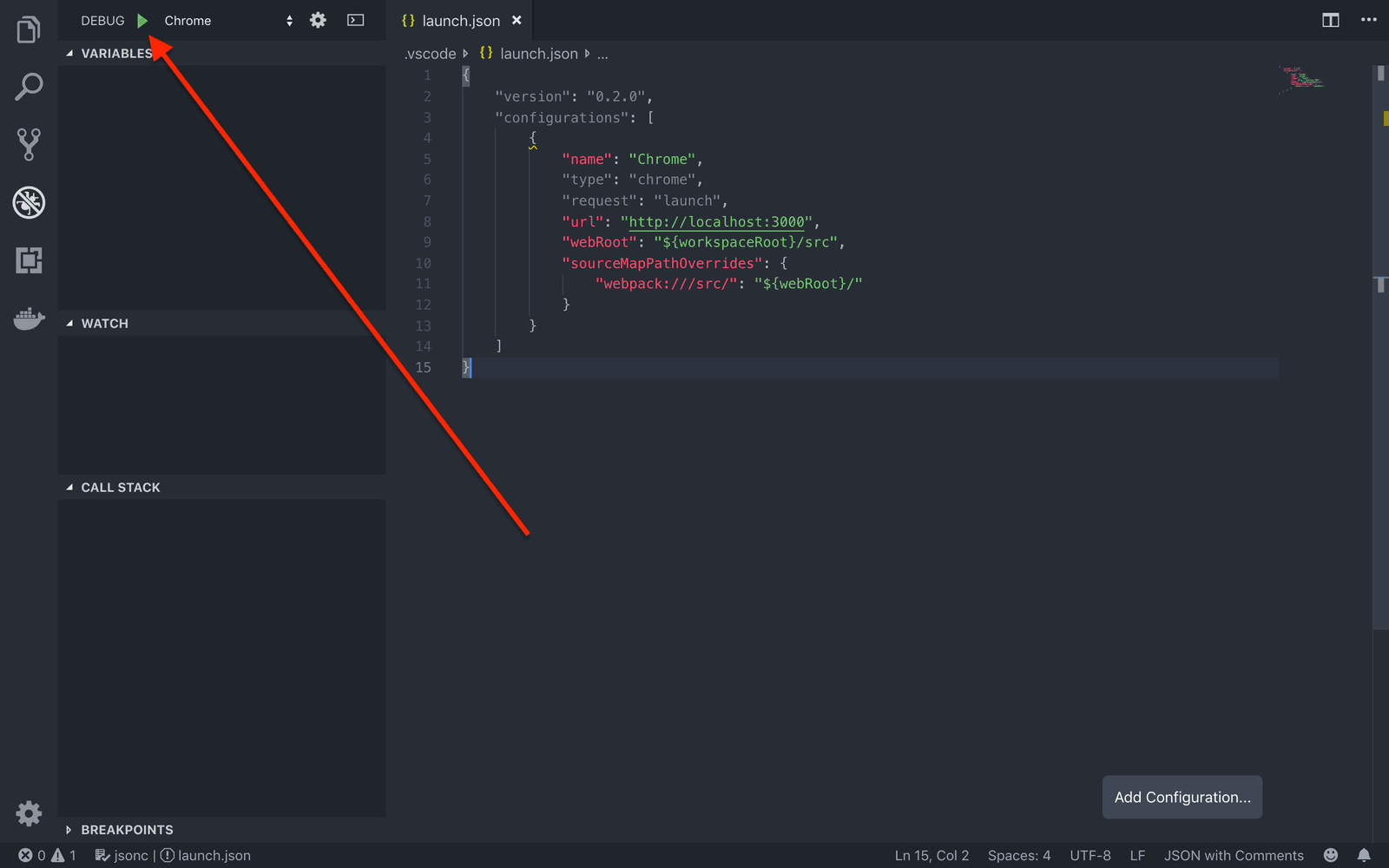Open the Manage gear at bottom left
Image resolution: width=1389 pixels, height=868 pixels.
29,813
